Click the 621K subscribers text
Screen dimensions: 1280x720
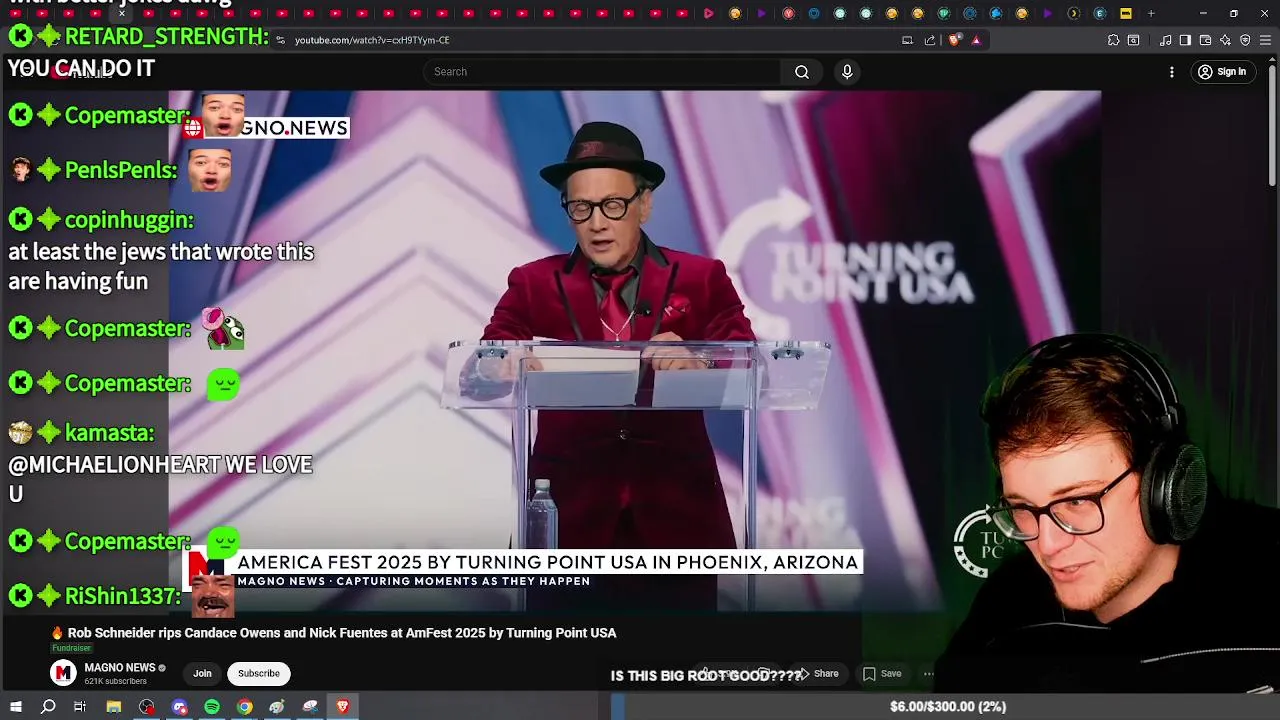tap(115, 682)
